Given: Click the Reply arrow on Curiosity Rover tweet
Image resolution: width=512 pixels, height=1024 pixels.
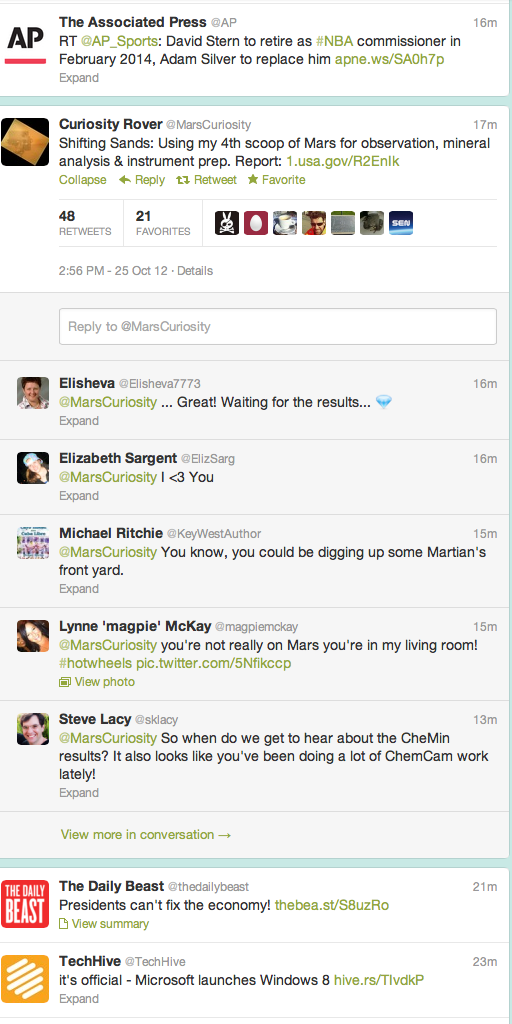Looking at the screenshot, I should [142, 180].
